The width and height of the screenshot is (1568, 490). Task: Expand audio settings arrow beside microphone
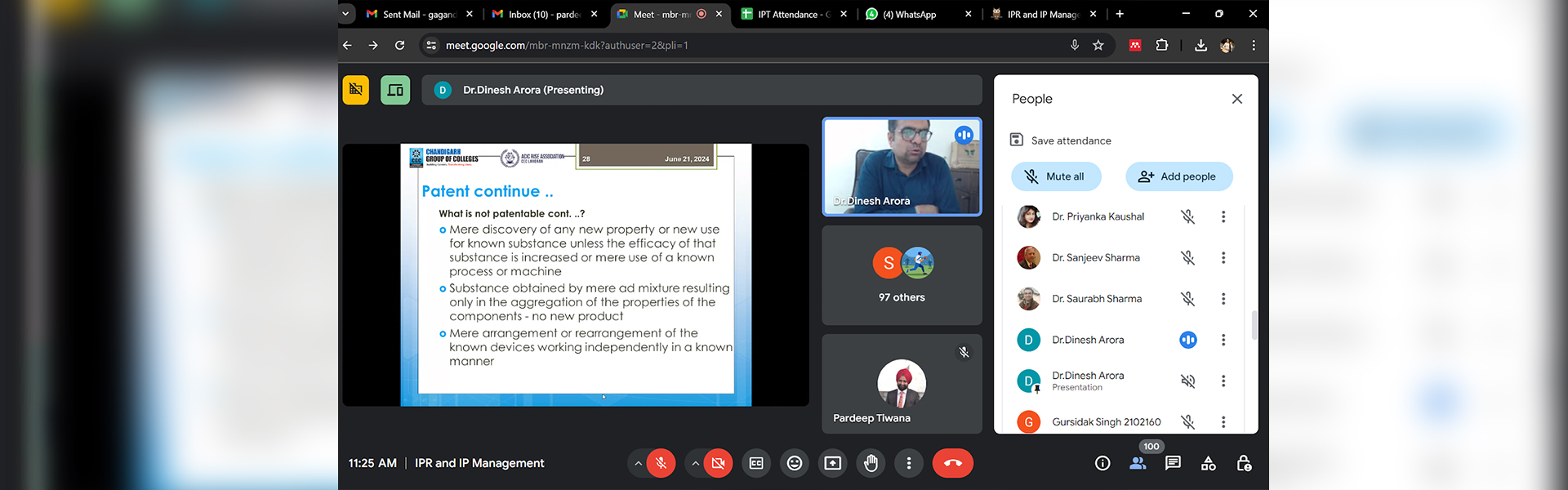tap(638, 463)
